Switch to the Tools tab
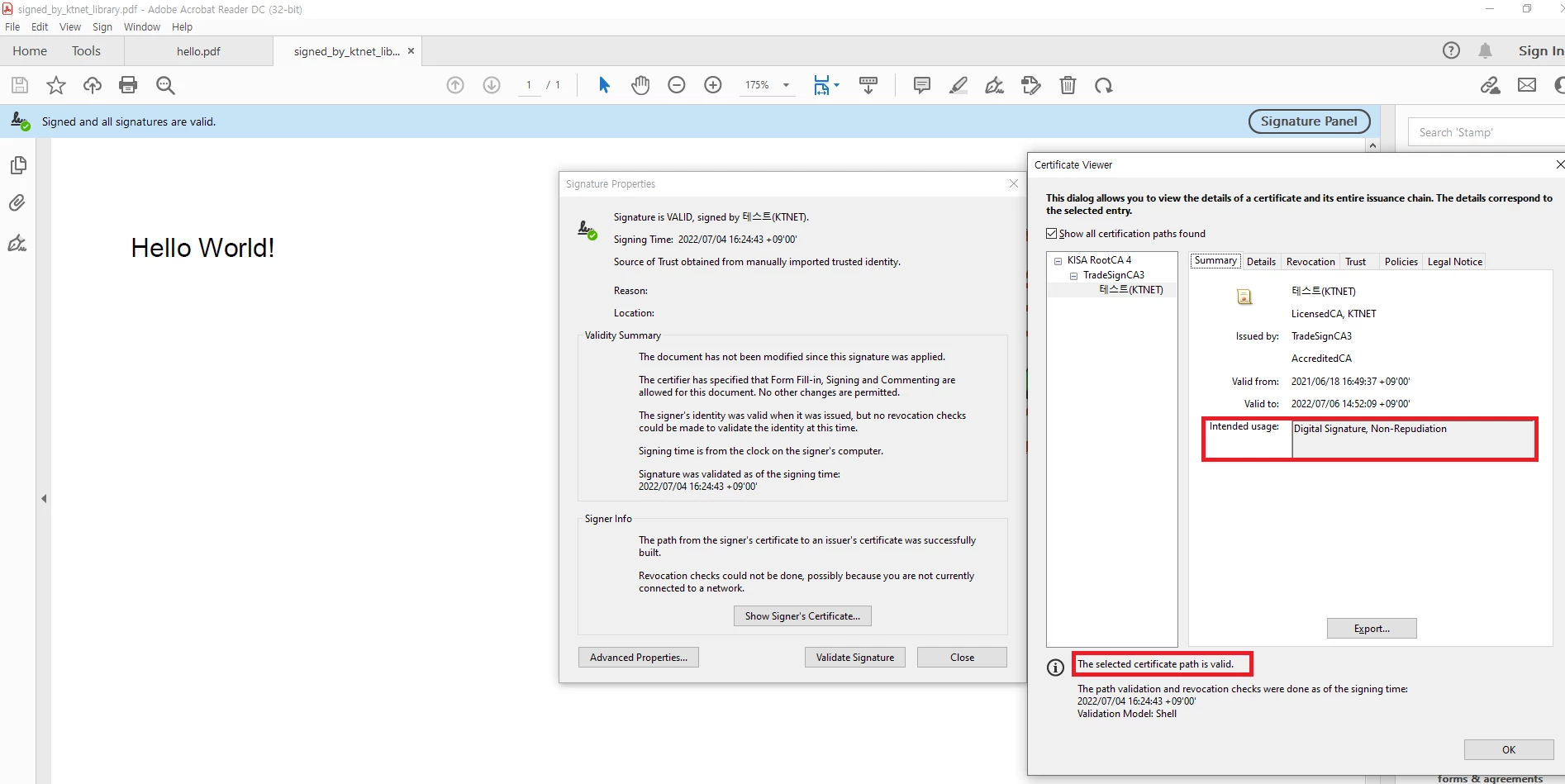 coord(86,51)
